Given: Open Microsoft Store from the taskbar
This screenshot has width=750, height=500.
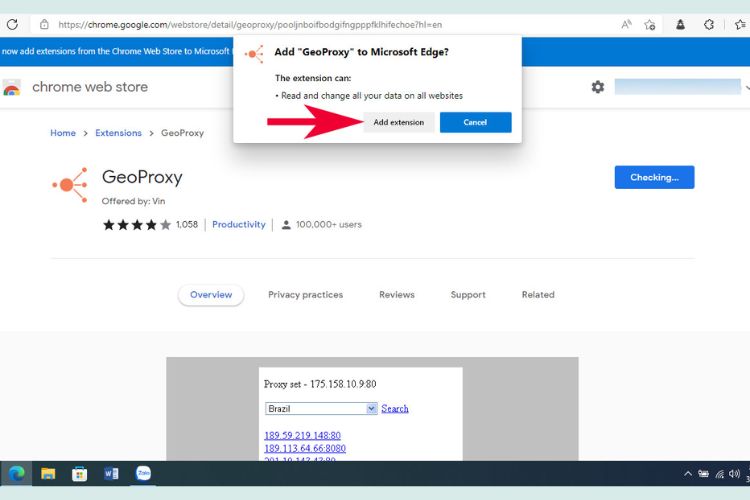Looking at the screenshot, I should 79,474.
